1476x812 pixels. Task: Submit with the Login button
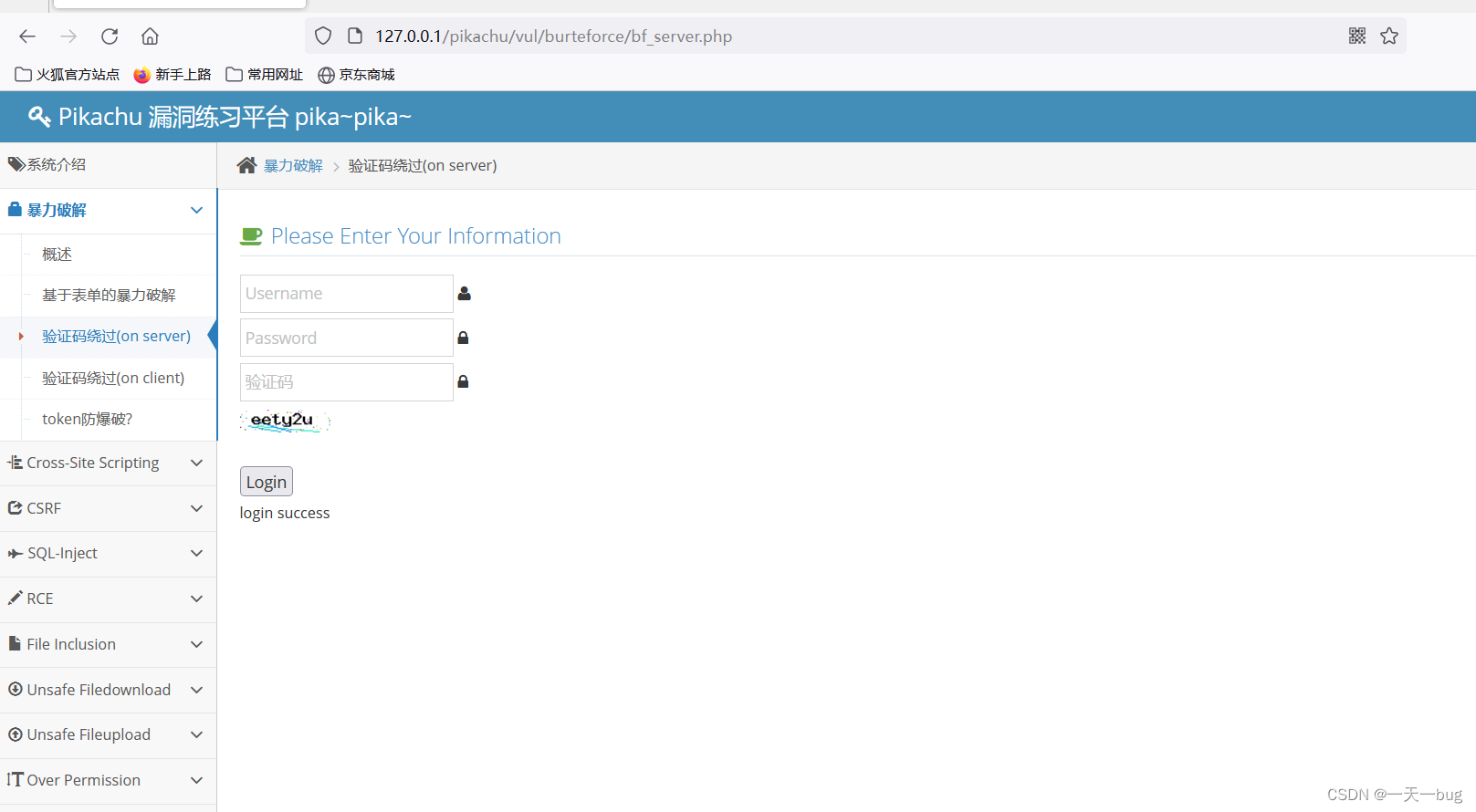(267, 482)
